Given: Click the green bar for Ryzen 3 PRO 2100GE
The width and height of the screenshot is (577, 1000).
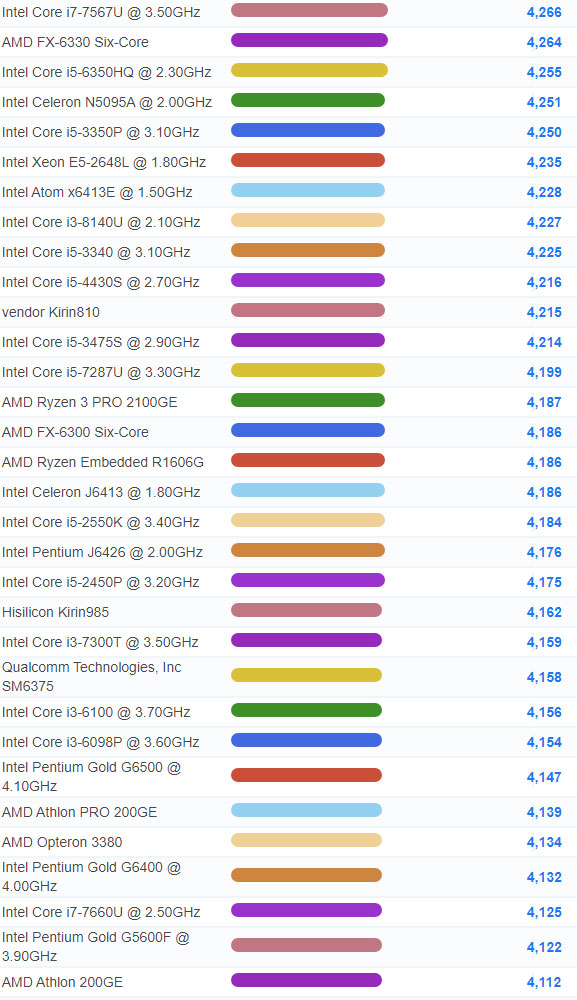Looking at the screenshot, I should pos(308,400).
